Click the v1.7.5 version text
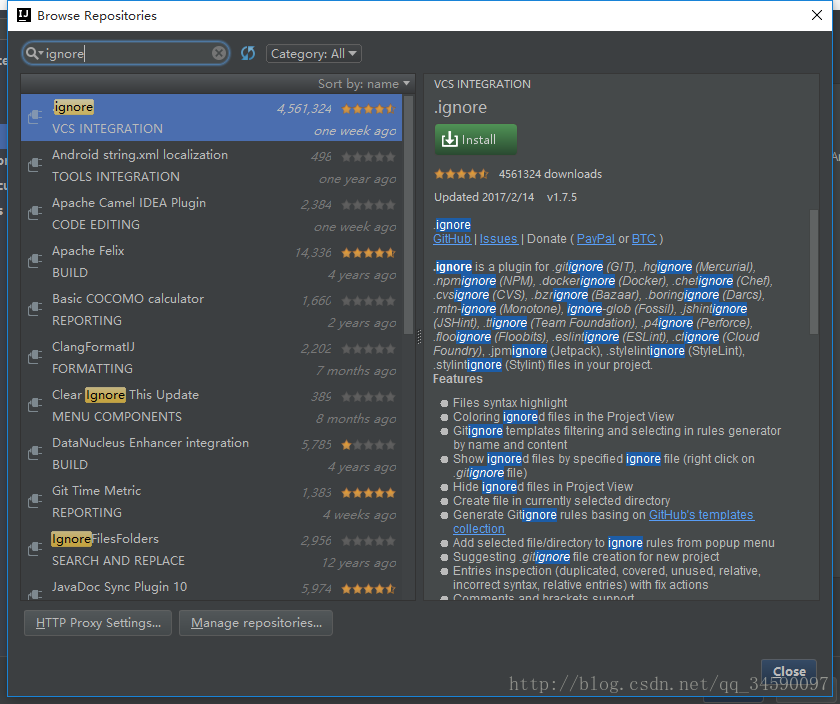Viewport: 840px width, 704px height. tap(561, 197)
